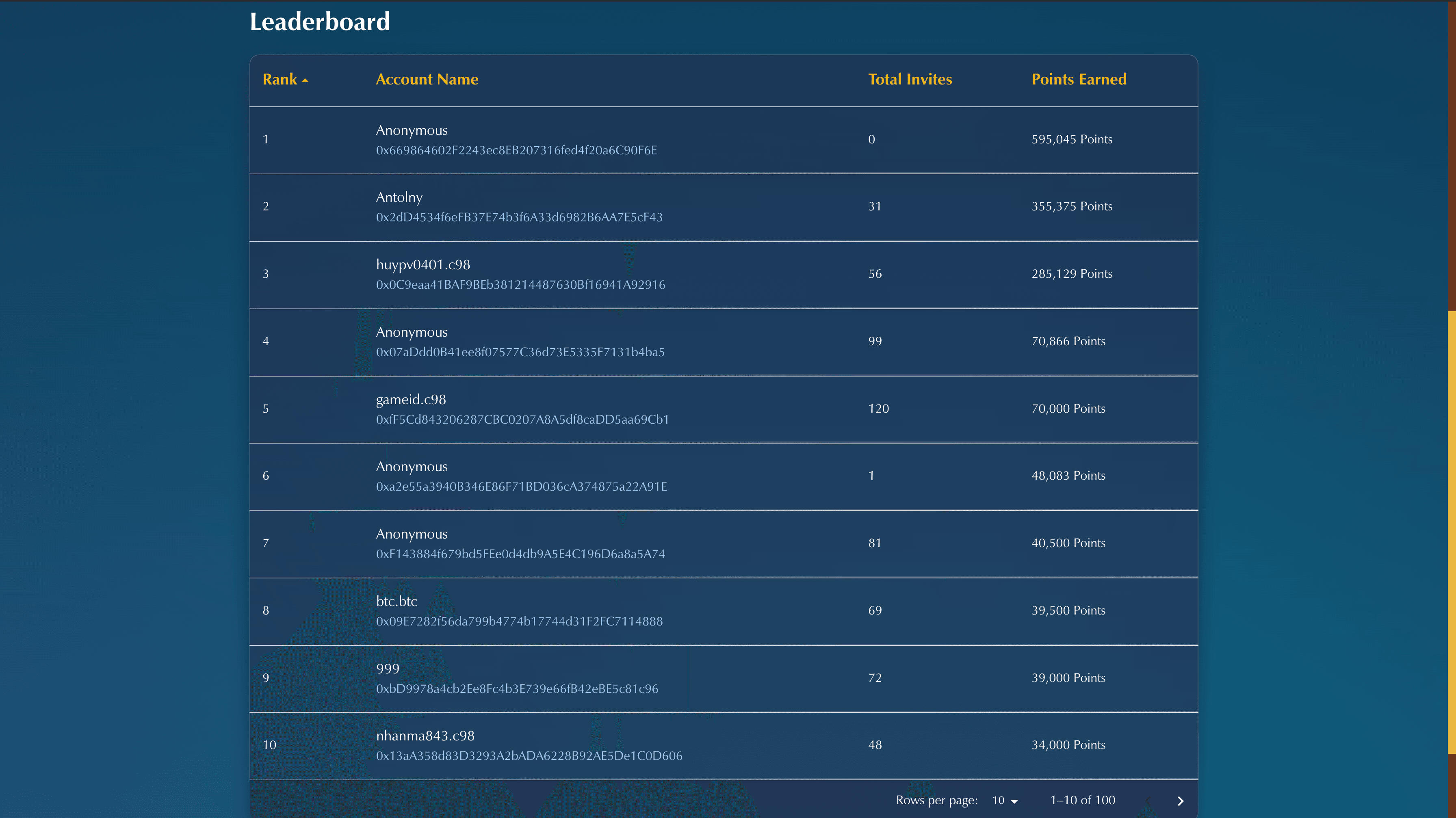Viewport: 1456px width, 818px height.
Task: Click the Account Name column header
Action: (x=427, y=80)
